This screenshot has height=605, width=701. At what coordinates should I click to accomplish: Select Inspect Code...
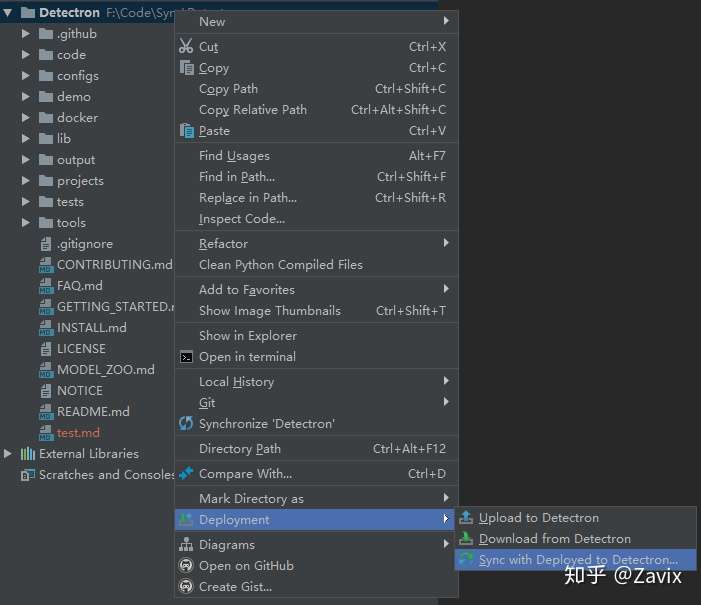point(317,219)
